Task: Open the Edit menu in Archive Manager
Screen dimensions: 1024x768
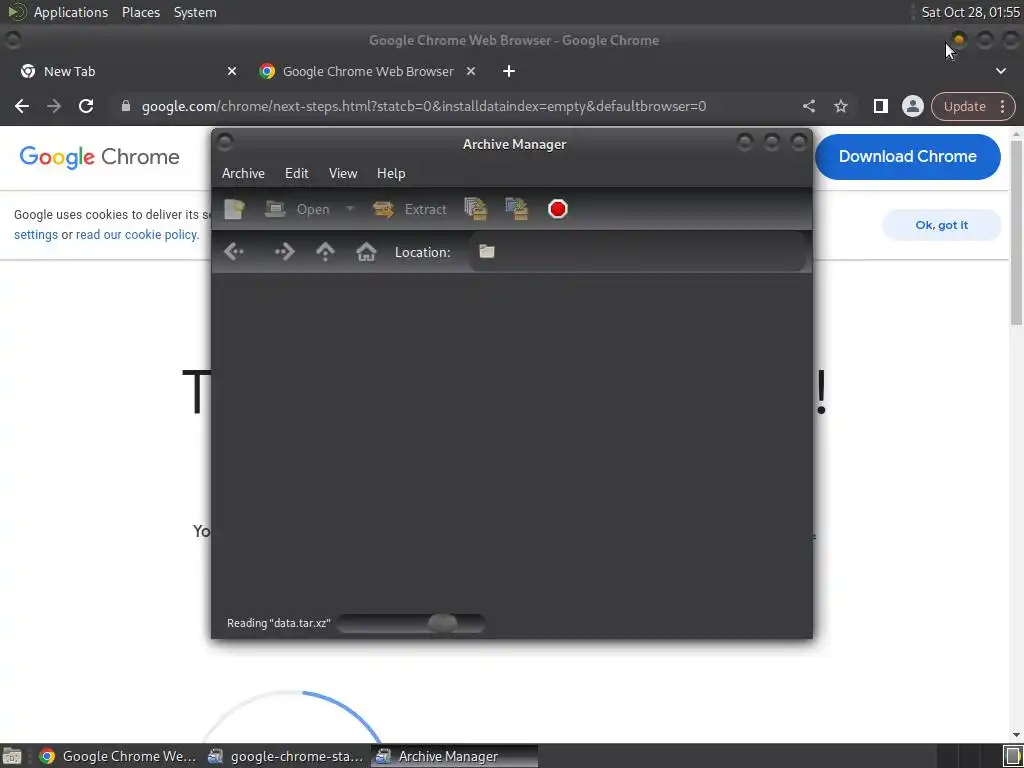Action: pyautogui.click(x=296, y=173)
